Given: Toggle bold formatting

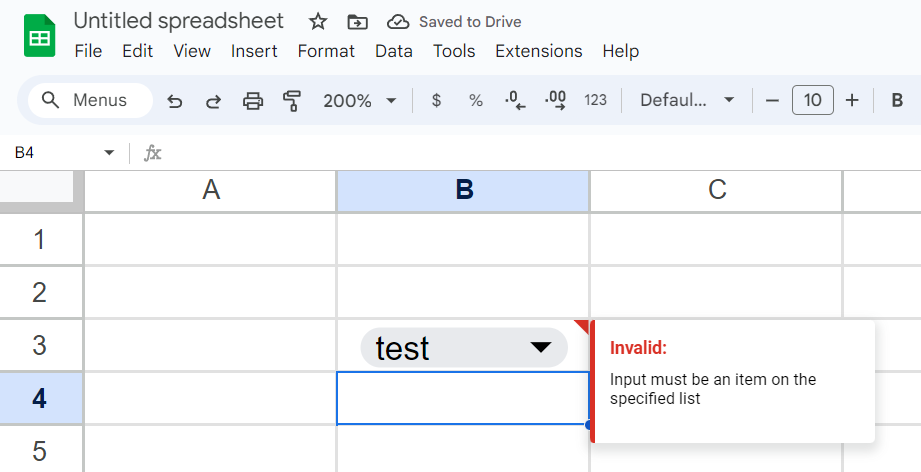Looking at the screenshot, I should pyautogui.click(x=897, y=100).
